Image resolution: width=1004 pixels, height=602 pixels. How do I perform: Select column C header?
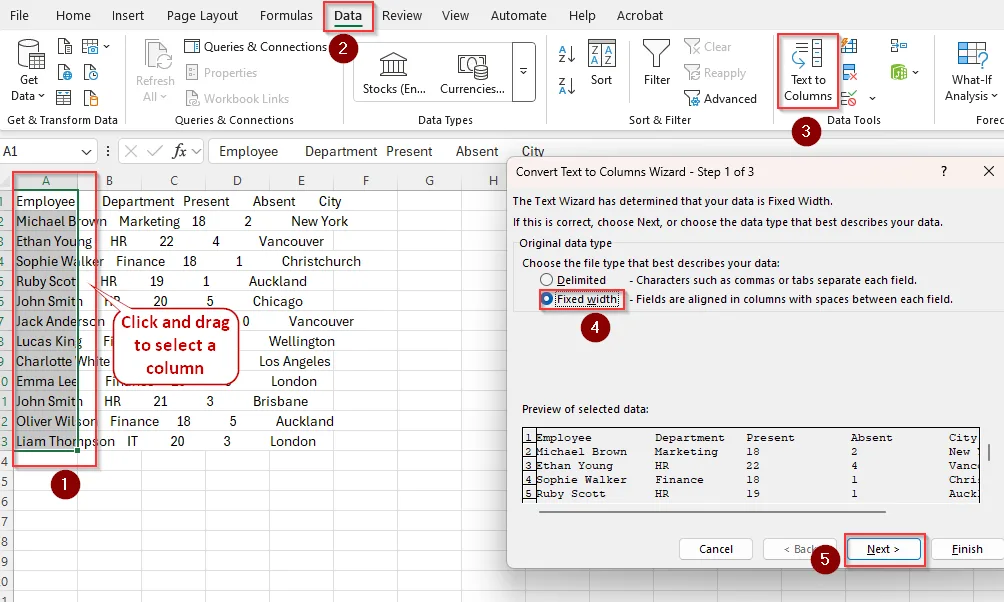(x=174, y=181)
